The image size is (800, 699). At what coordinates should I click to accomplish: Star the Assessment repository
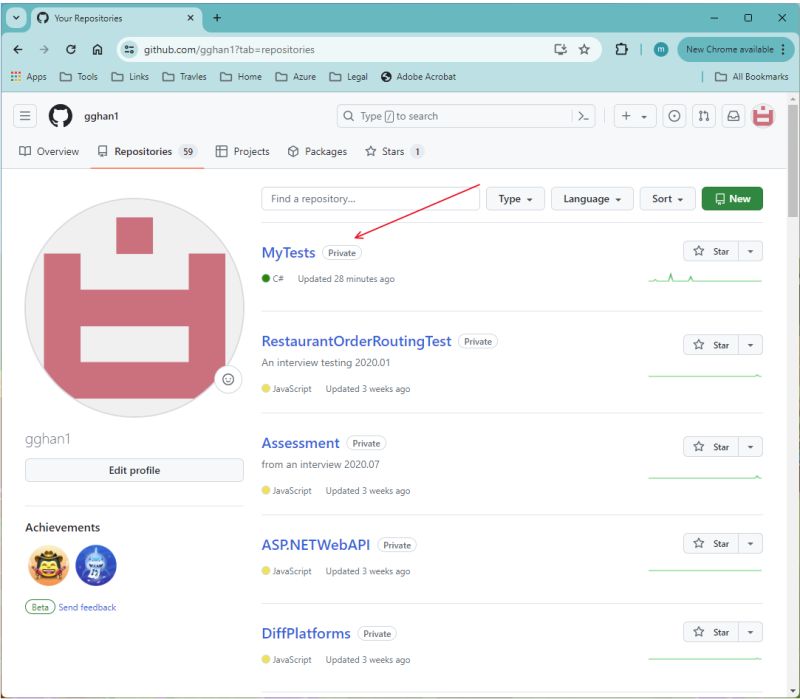pyautogui.click(x=714, y=447)
